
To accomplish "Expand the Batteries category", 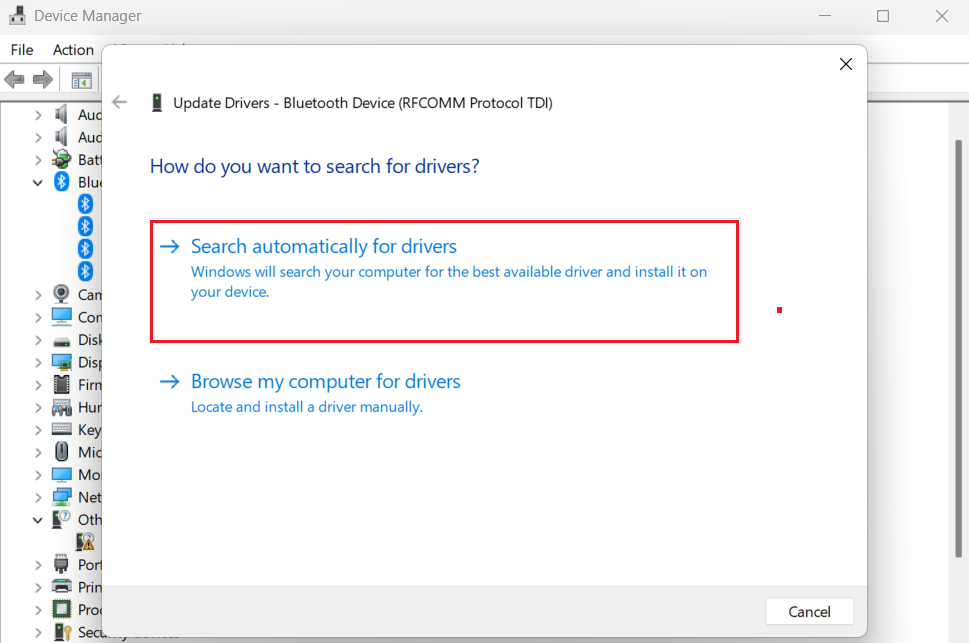I will [x=38, y=160].
